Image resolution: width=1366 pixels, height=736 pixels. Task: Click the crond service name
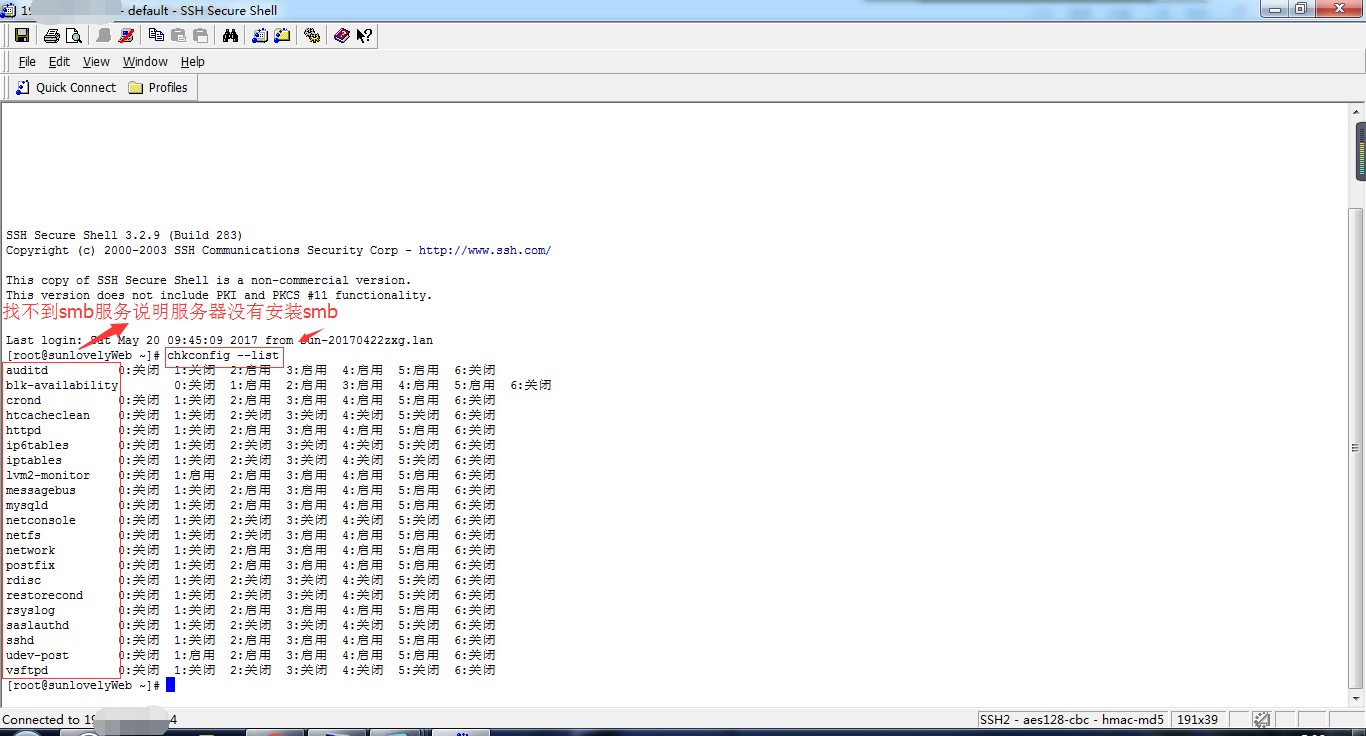coord(24,400)
